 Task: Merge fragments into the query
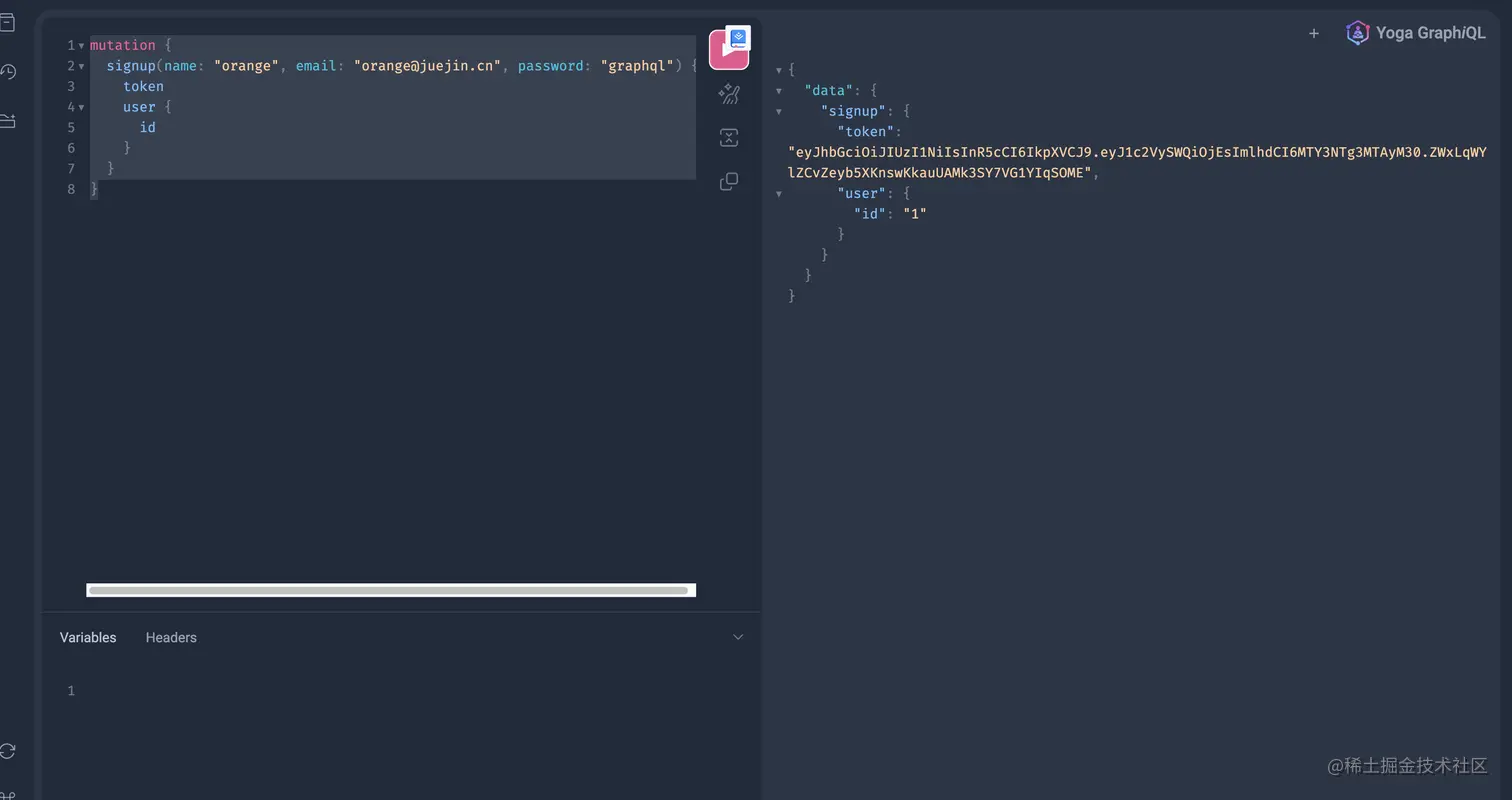[729, 138]
